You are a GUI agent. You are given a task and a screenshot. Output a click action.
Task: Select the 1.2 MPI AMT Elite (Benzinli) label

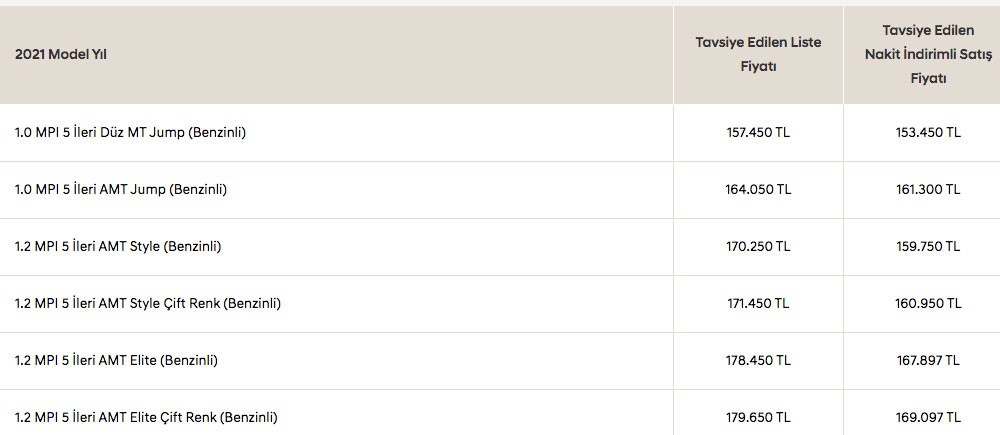116,360
